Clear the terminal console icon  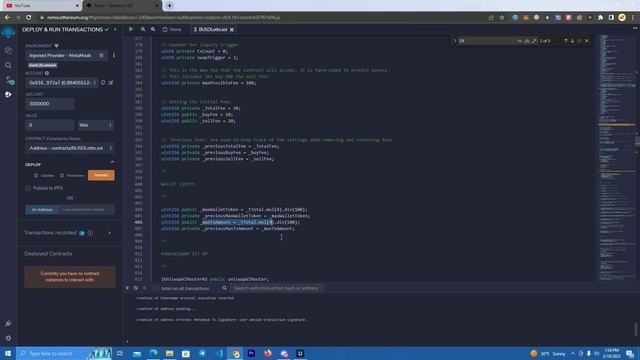[136, 288]
